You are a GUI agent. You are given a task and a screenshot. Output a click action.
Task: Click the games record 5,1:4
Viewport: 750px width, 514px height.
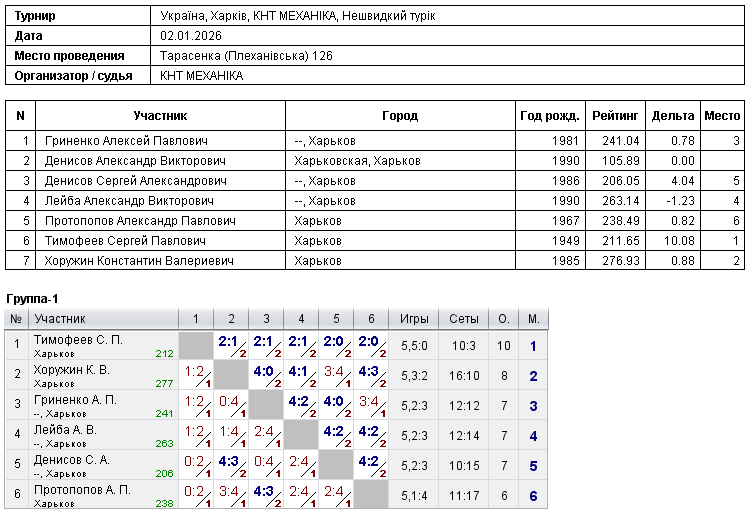414,496
